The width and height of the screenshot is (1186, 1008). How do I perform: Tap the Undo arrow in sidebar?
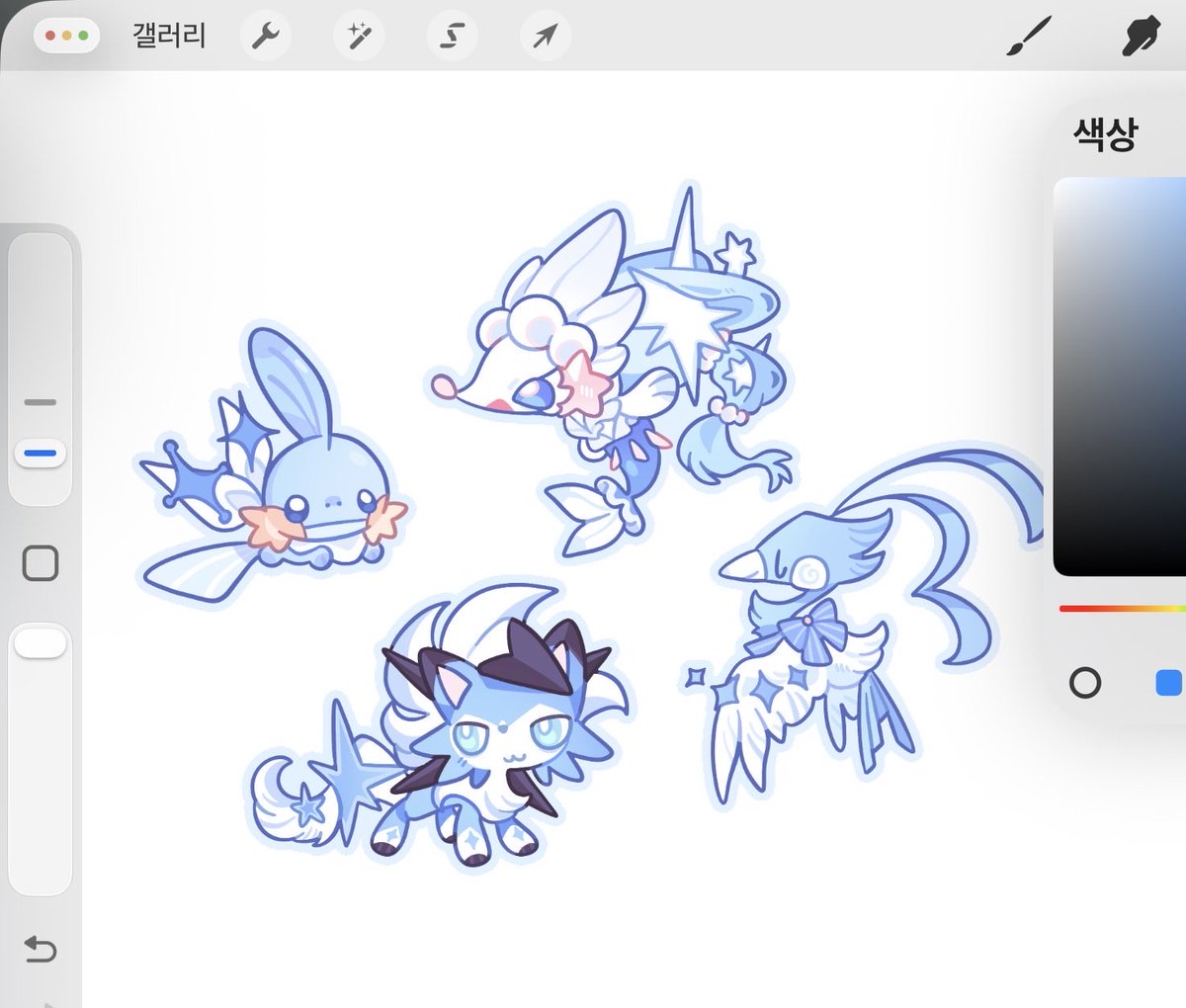click(x=40, y=950)
